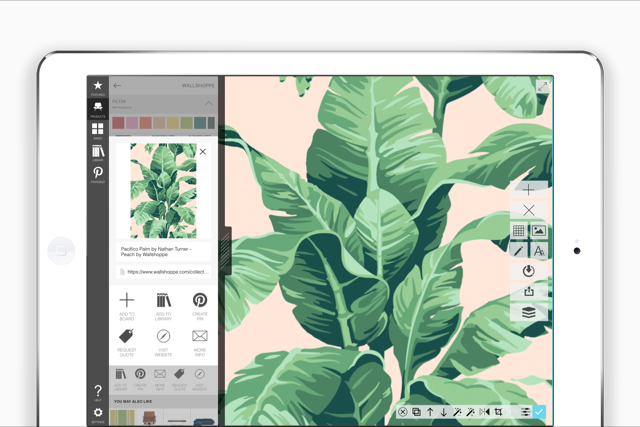The width and height of the screenshot is (640, 427).
Task: Click Add to Board plus button
Action: click(127, 306)
